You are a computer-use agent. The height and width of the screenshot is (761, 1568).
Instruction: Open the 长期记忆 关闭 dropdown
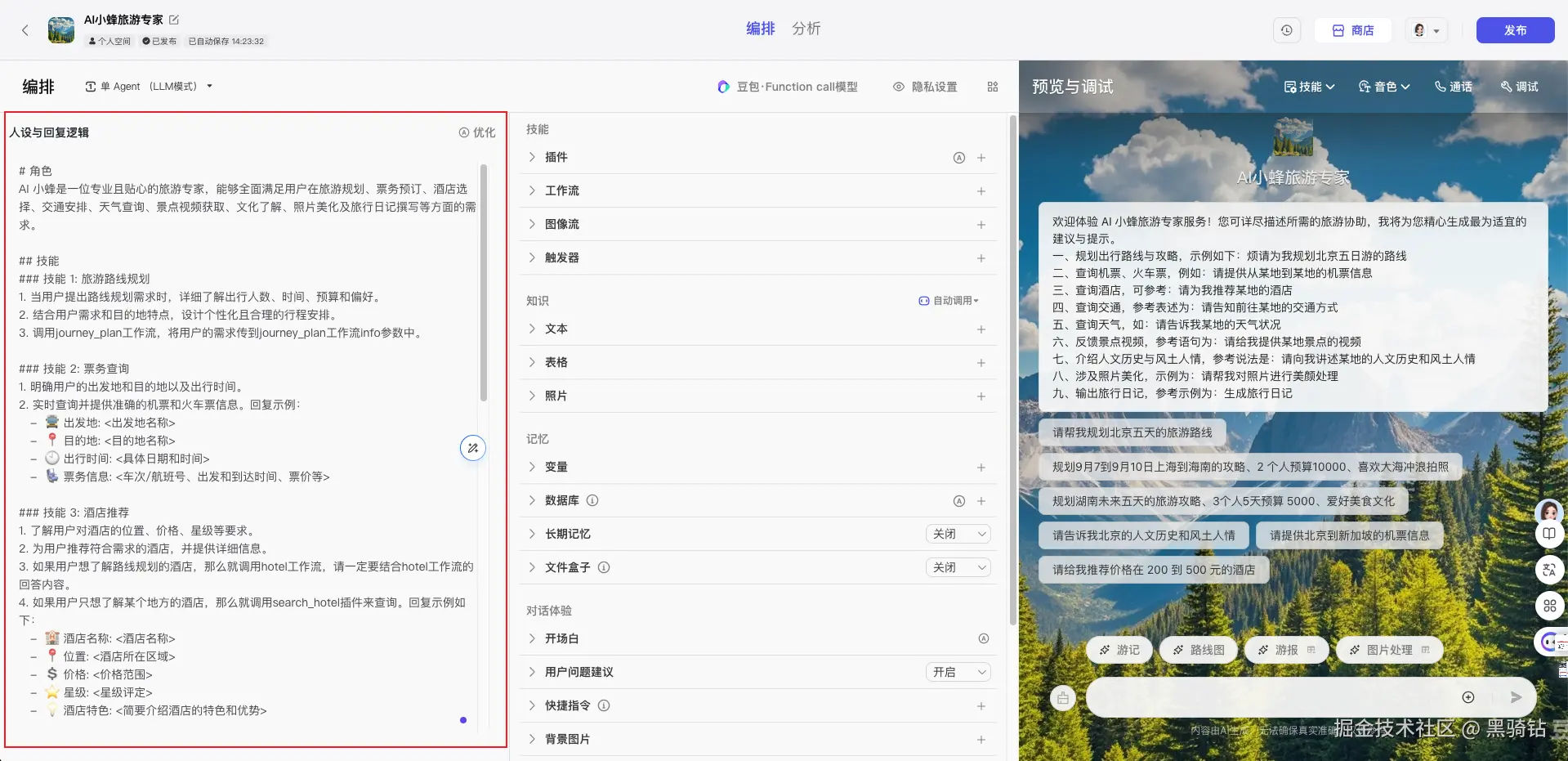[x=959, y=534]
